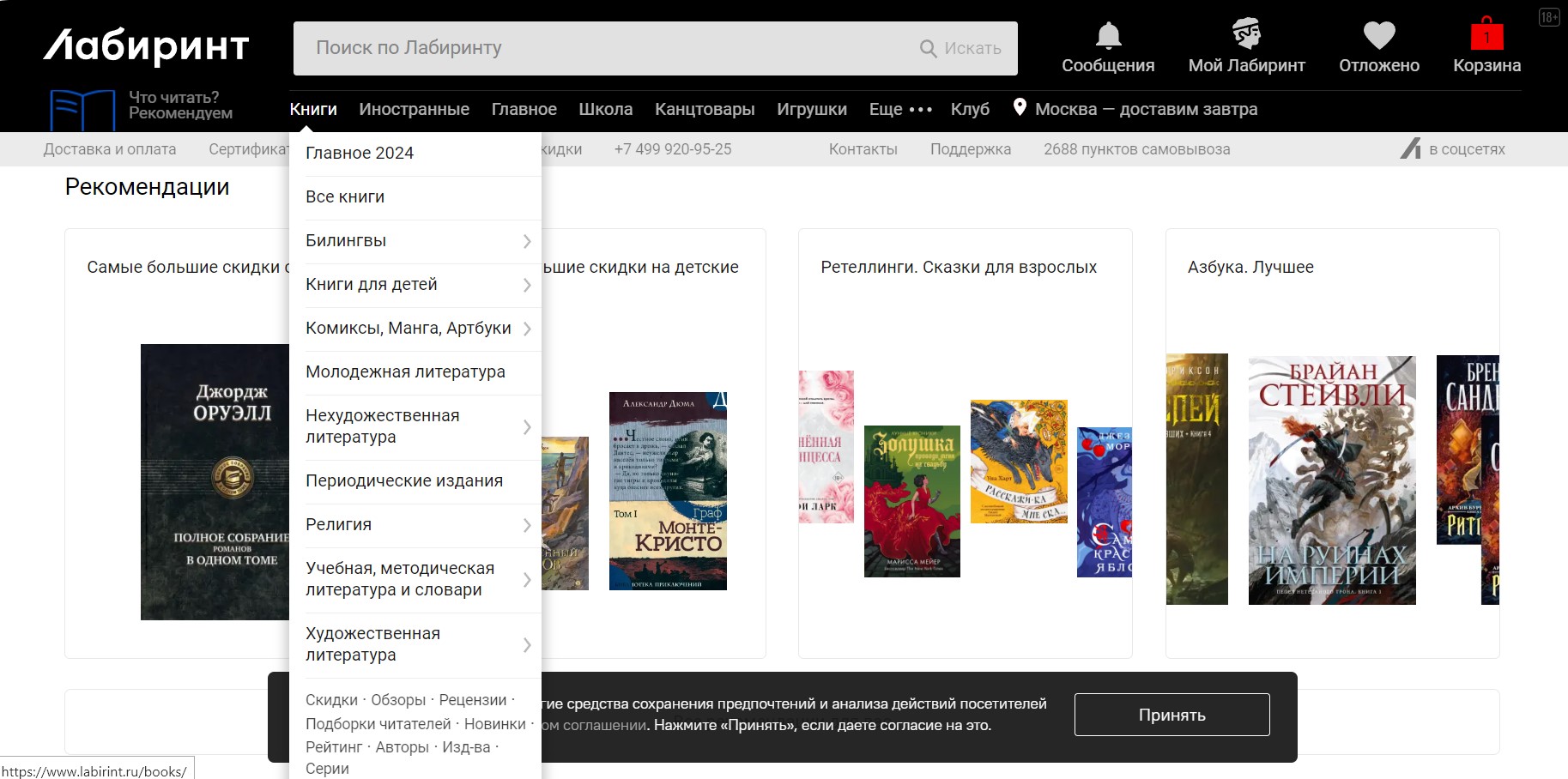Open the Поддержка link
The width and height of the screenshot is (1568, 779).
(970, 149)
